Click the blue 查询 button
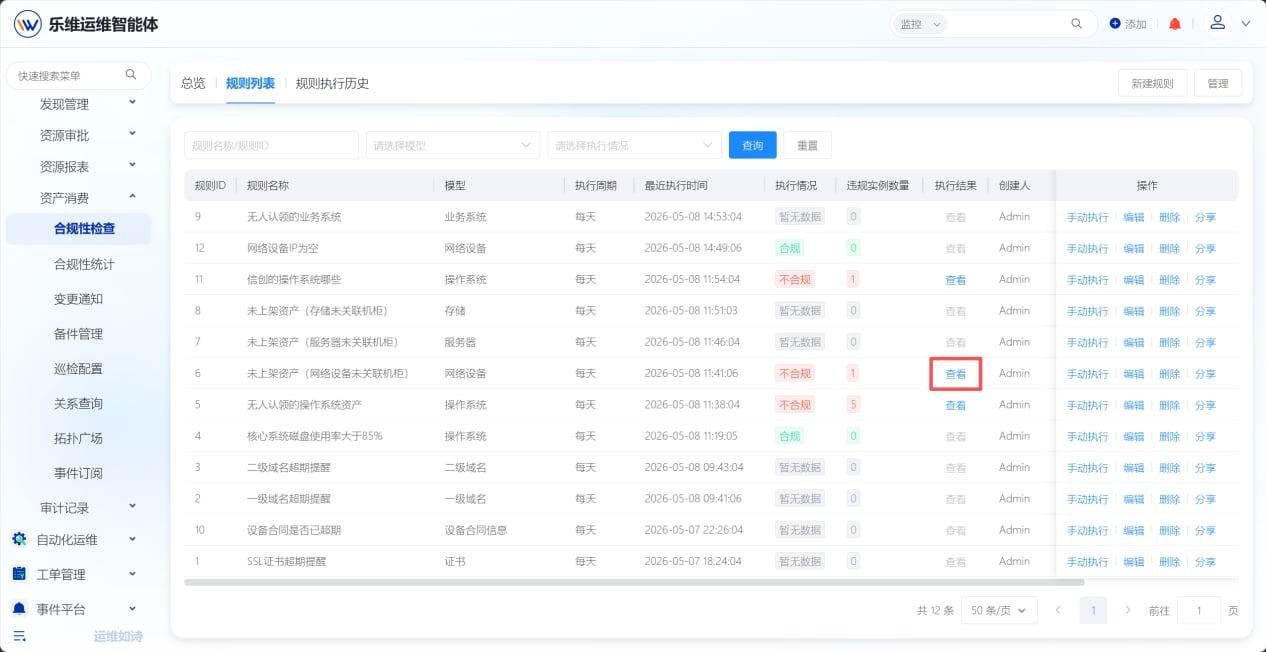 click(x=753, y=145)
